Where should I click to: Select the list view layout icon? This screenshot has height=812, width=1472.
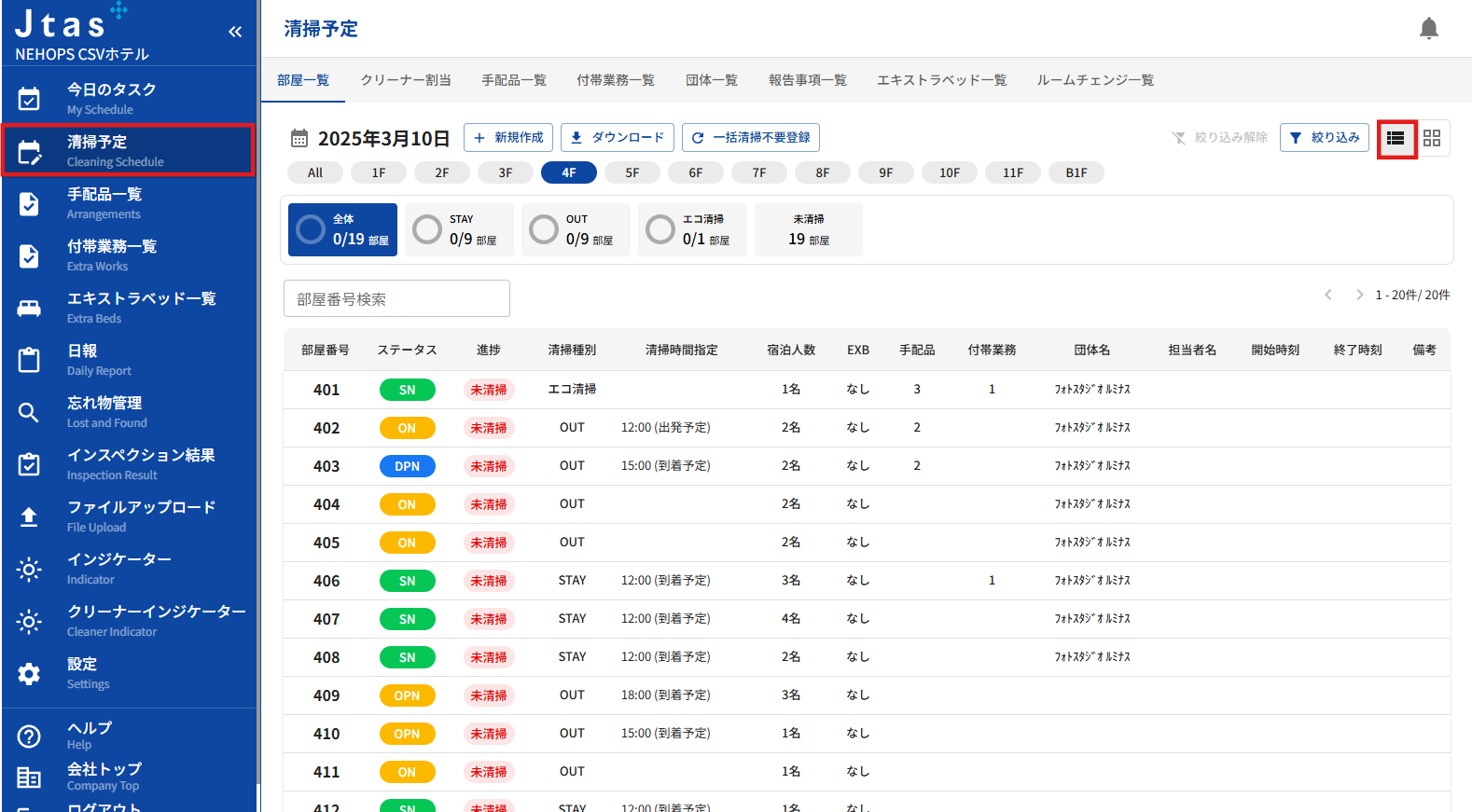coord(1396,138)
